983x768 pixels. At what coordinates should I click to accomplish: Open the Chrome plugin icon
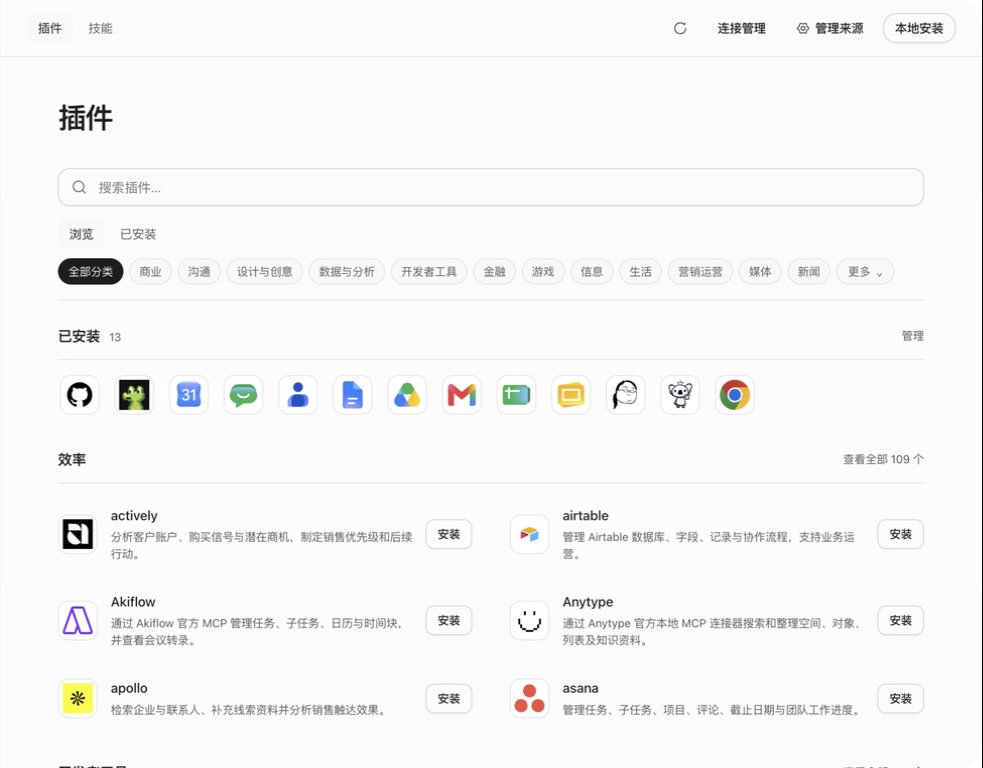point(735,395)
